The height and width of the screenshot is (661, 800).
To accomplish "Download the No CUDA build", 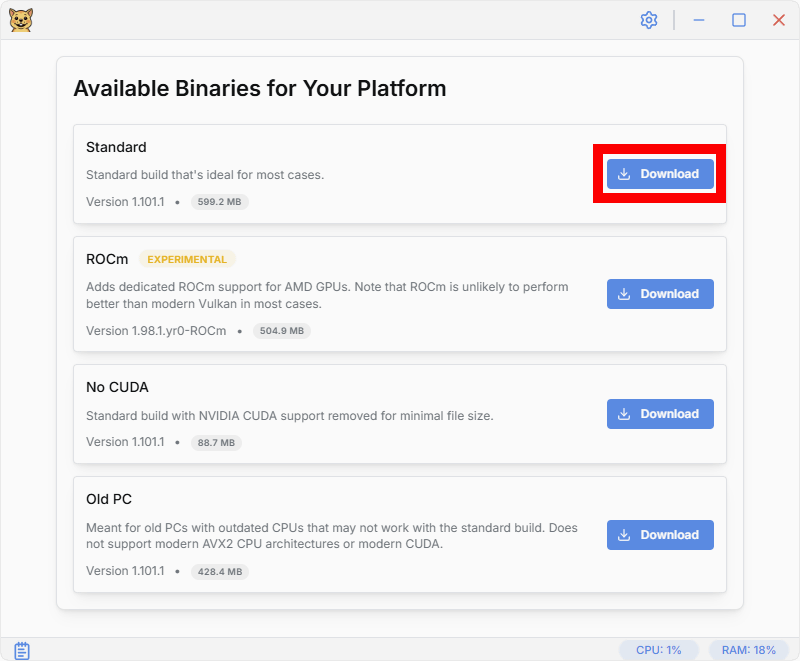I will [x=660, y=414].
